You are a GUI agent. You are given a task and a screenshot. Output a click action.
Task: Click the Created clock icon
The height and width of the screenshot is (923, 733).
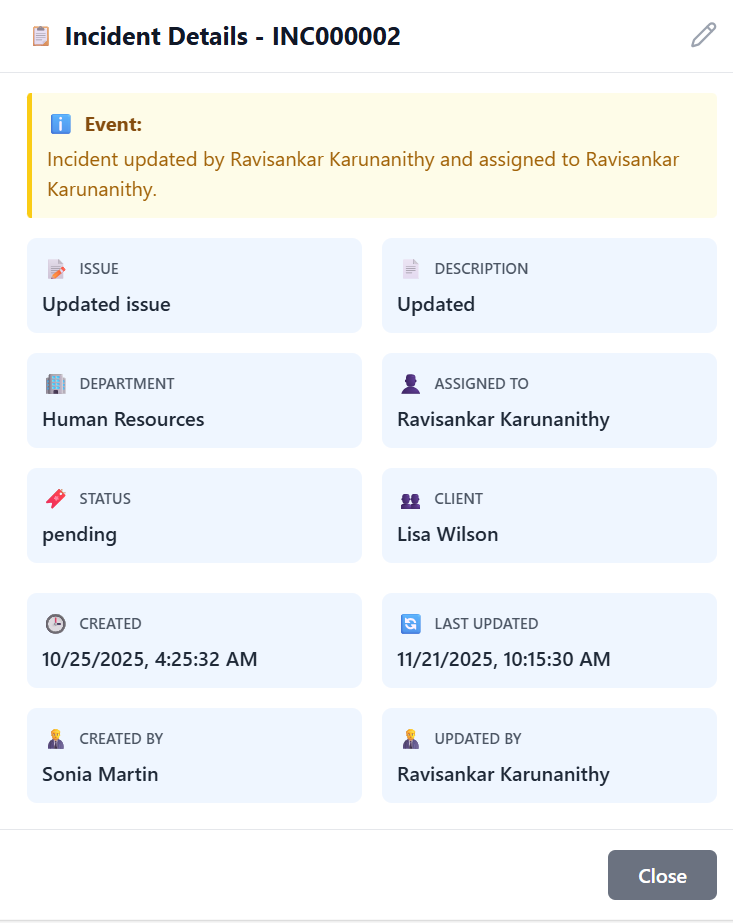click(56, 624)
